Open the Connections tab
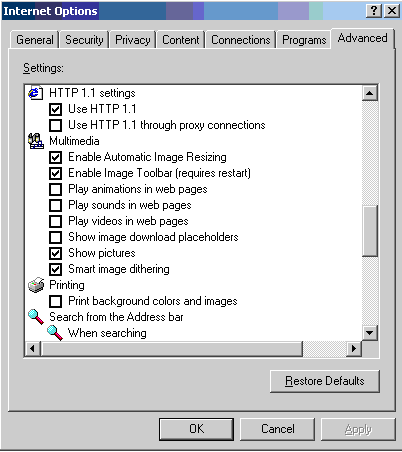The height and width of the screenshot is (452, 402). click(x=241, y=40)
